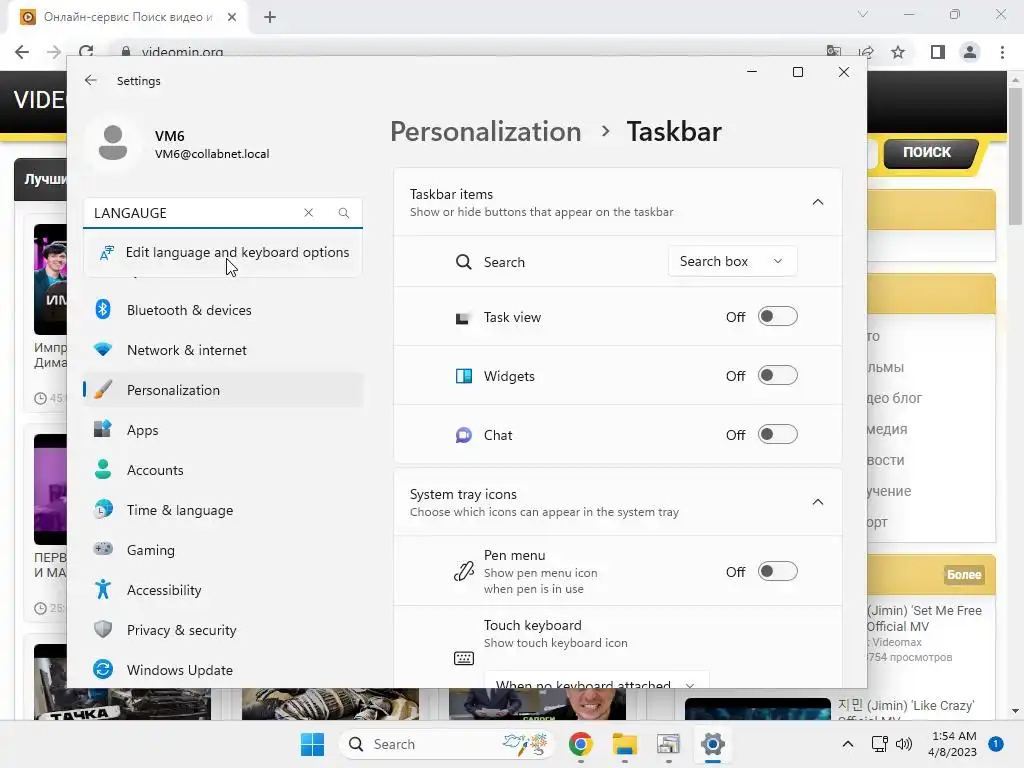Click the Touch keyboard icon
The image size is (1024, 768).
(464, 658)
